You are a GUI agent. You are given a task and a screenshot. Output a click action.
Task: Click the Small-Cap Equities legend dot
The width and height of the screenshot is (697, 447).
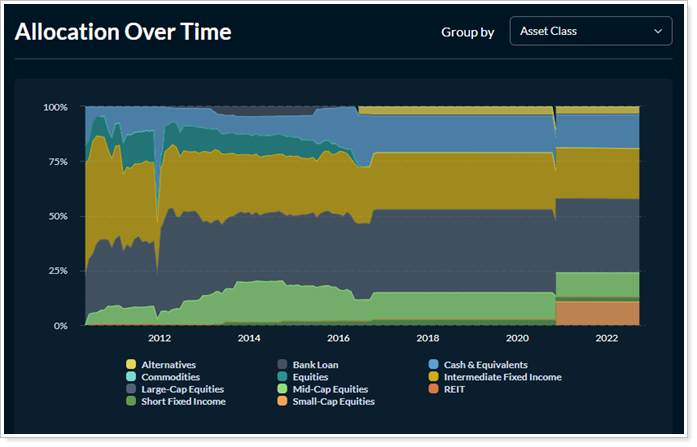tap(282, 401)
